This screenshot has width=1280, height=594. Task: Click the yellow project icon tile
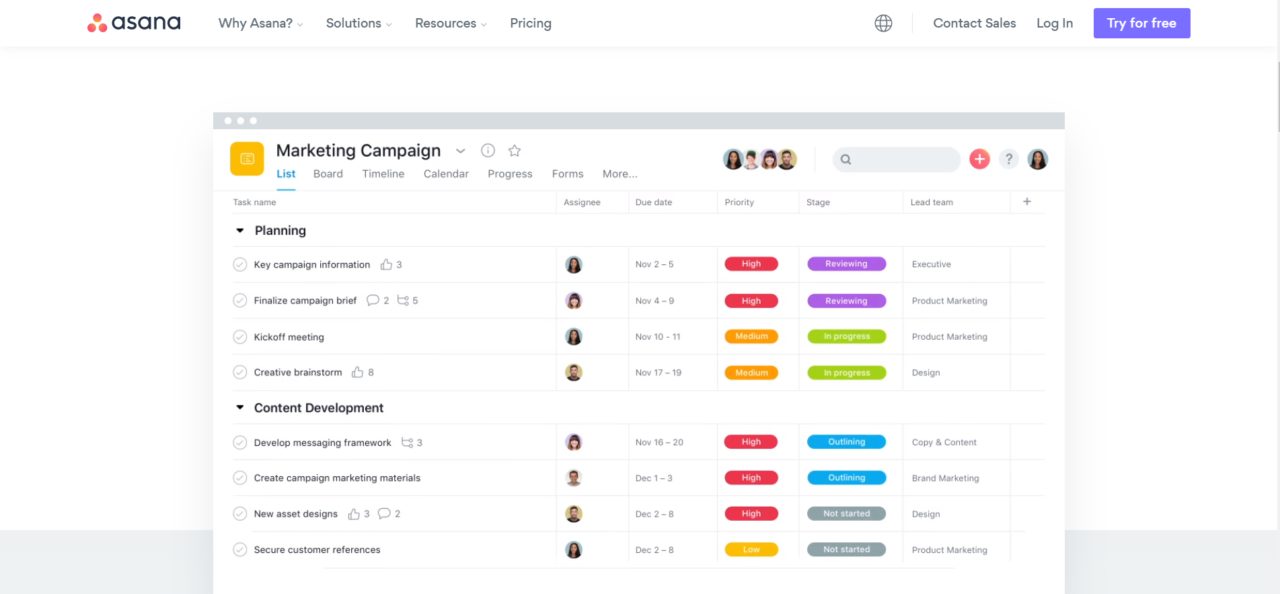(x=246, y=158)
